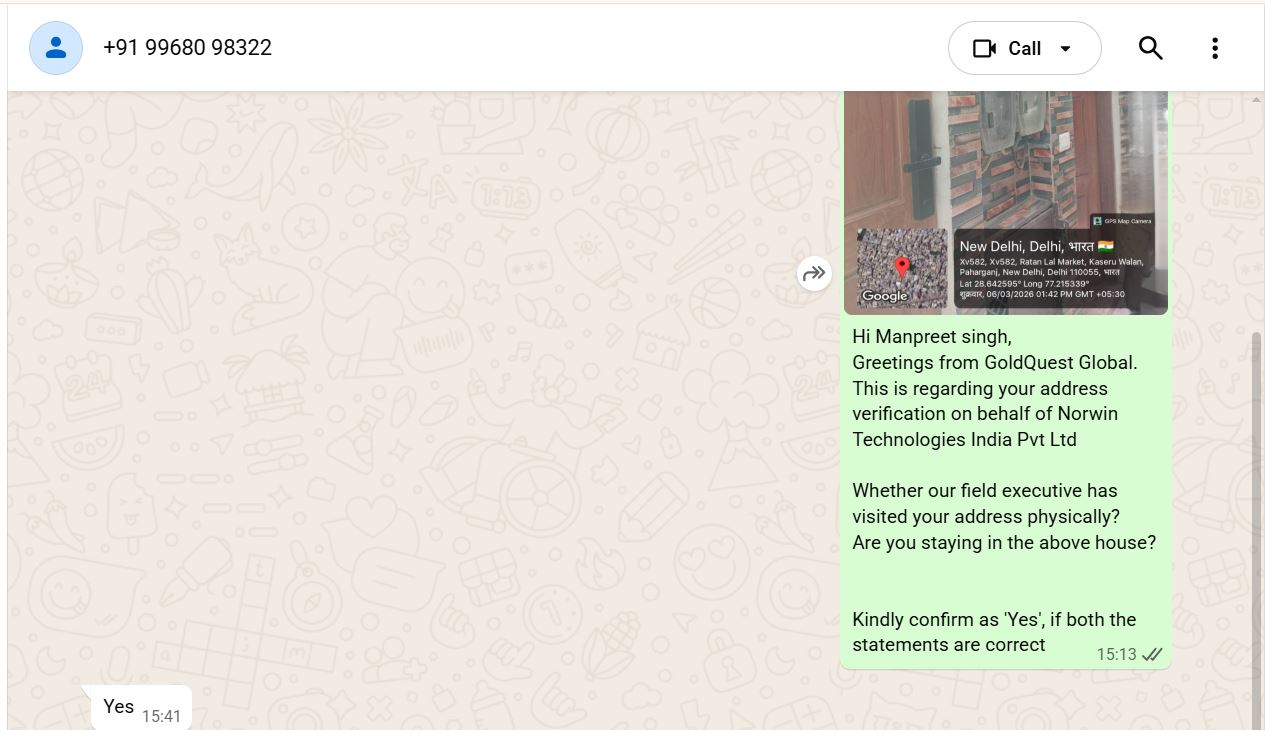1265x730 pixels.
Task: Click "Kindly confirm as 'Yes'" message line
Action: pyautogui.click(x=994, y=620)
